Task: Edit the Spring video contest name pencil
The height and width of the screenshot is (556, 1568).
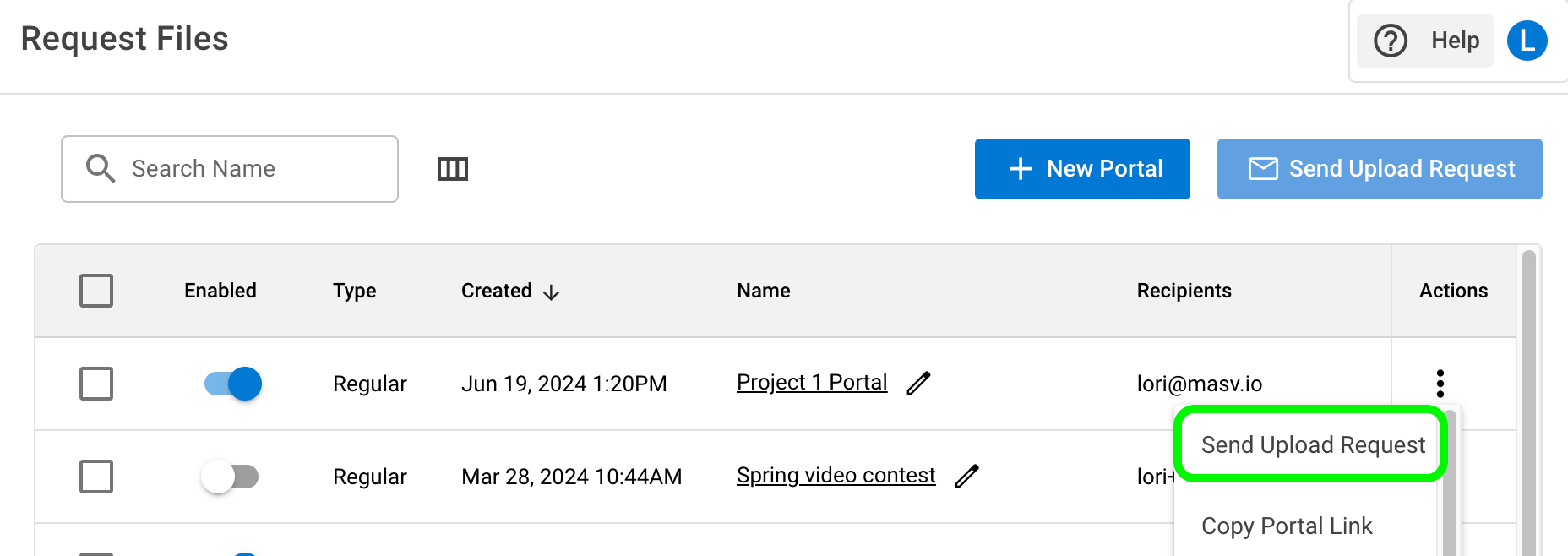Action: tap(967, 476)
